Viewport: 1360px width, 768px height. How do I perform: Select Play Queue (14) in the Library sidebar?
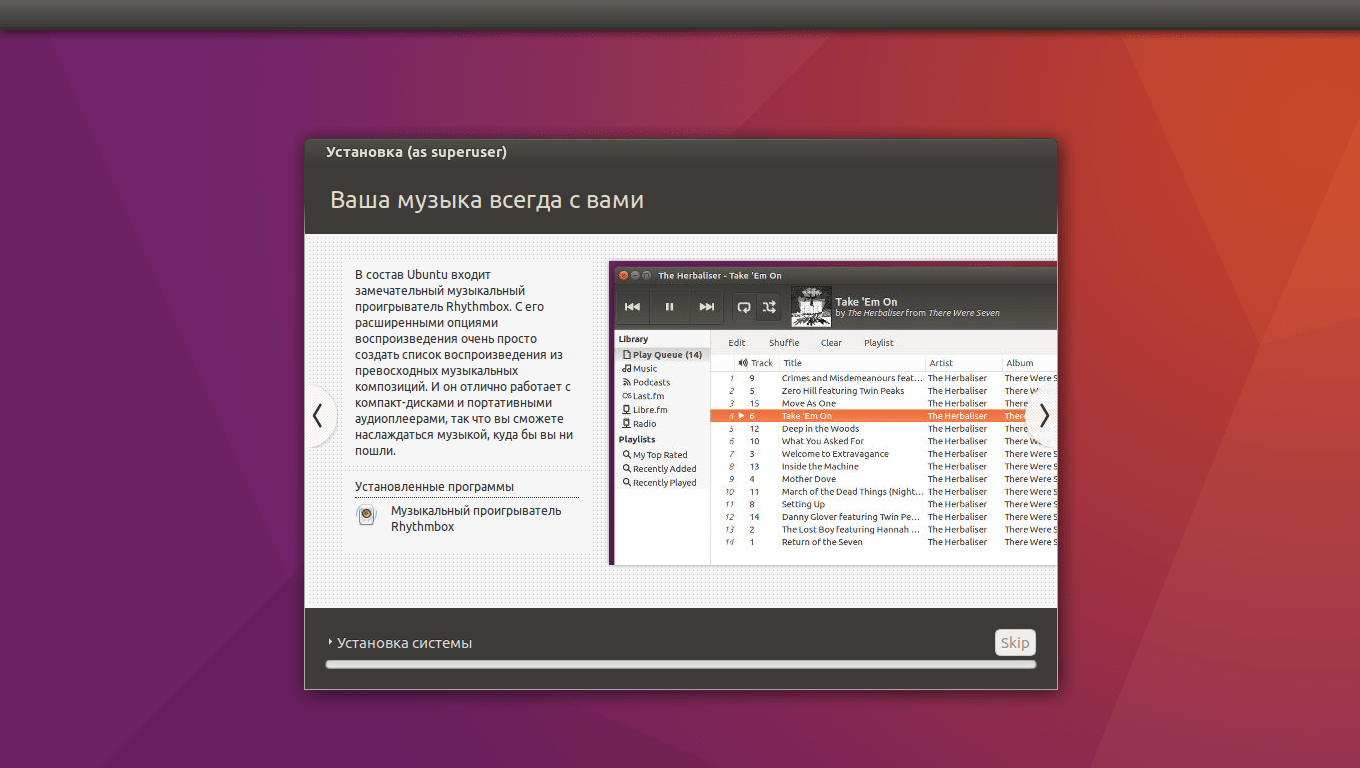click(x=662, y=355)
